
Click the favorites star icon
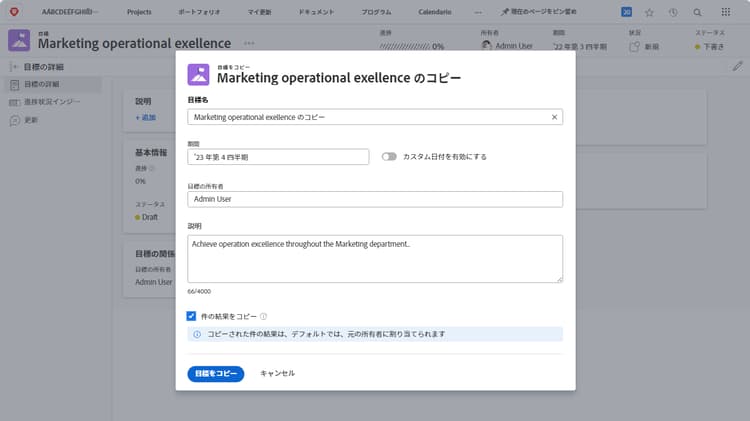[x=649, y=12]
